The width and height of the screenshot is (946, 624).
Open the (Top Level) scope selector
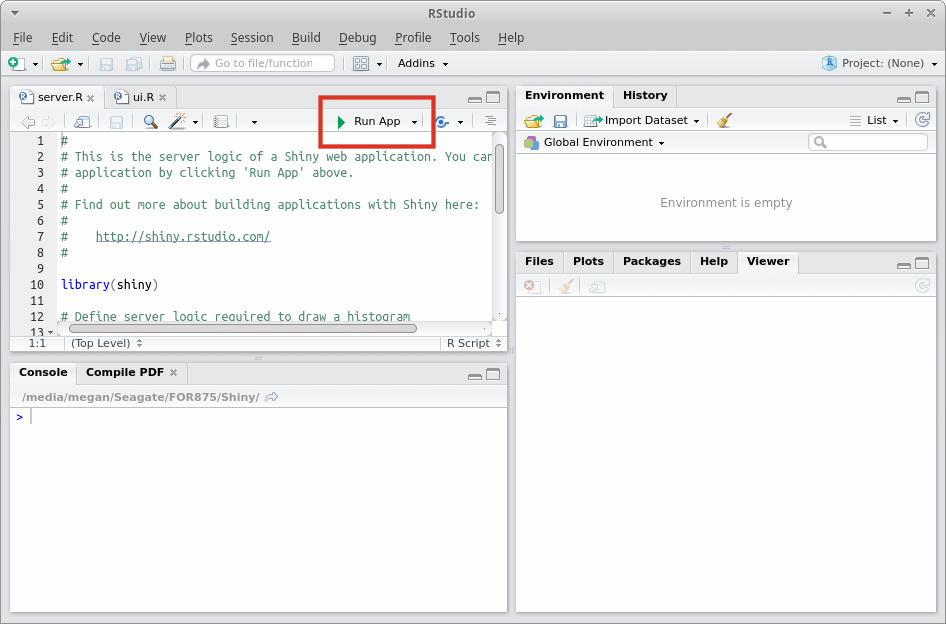click(107, 343)
